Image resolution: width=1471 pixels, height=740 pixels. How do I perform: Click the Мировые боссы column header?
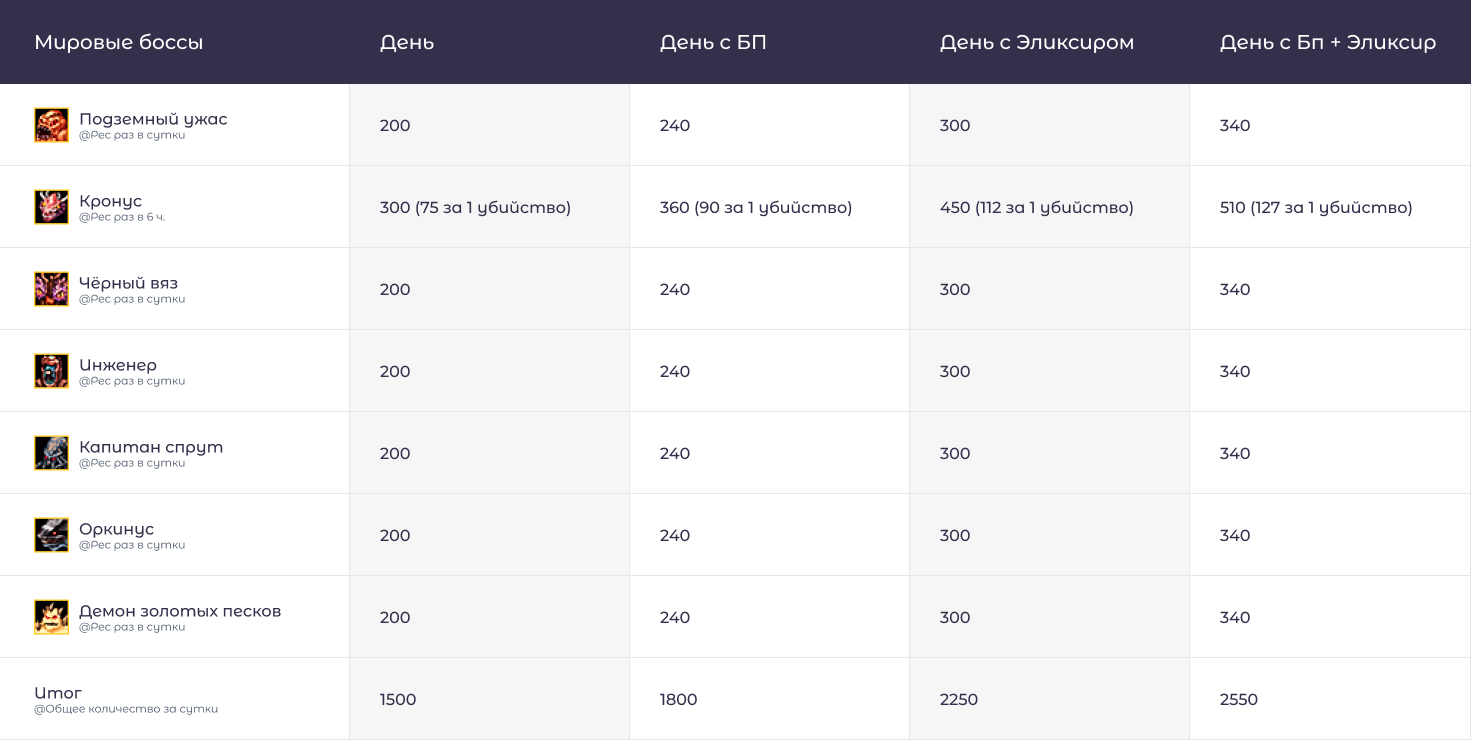pyautogui.click(x=119, y=42)
